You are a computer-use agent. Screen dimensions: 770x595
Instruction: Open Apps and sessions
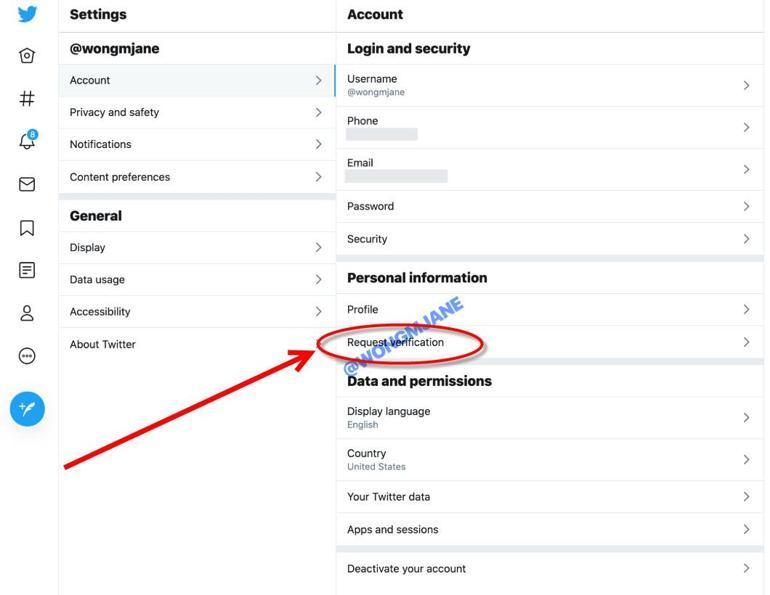click(x=393, y=530)
